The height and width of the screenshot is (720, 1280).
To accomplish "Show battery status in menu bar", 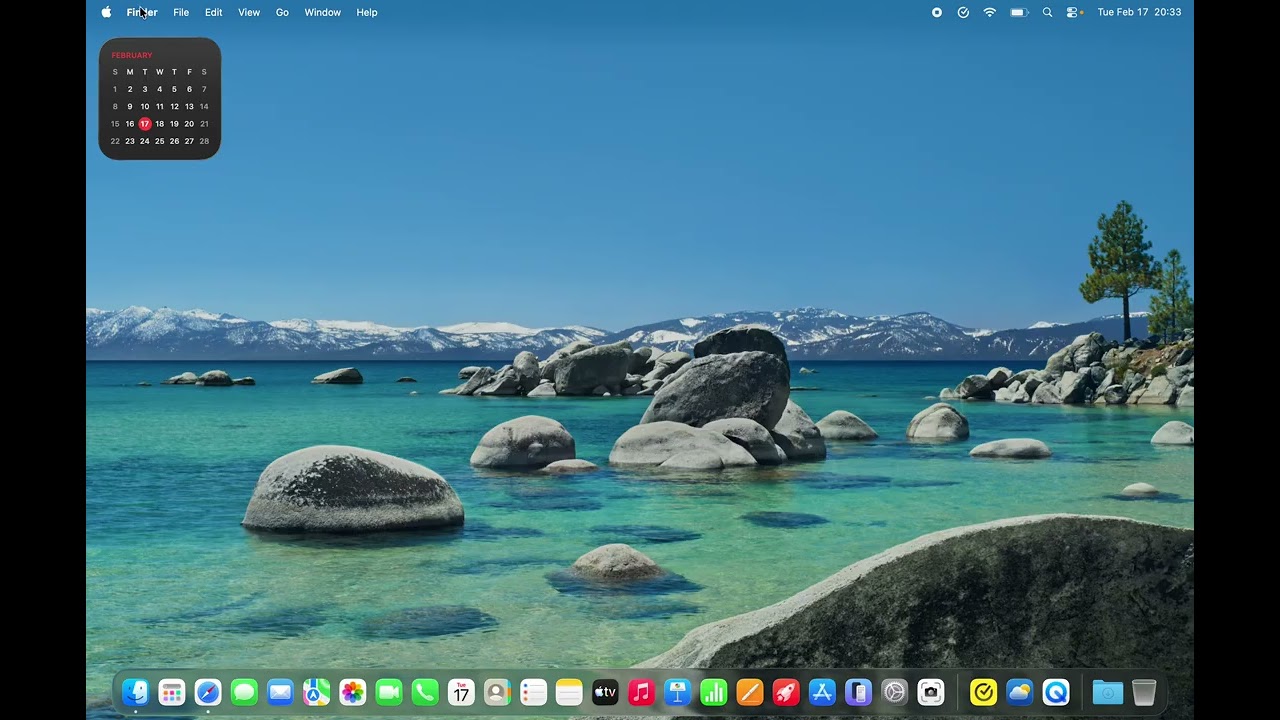I will pos(1019,12).
